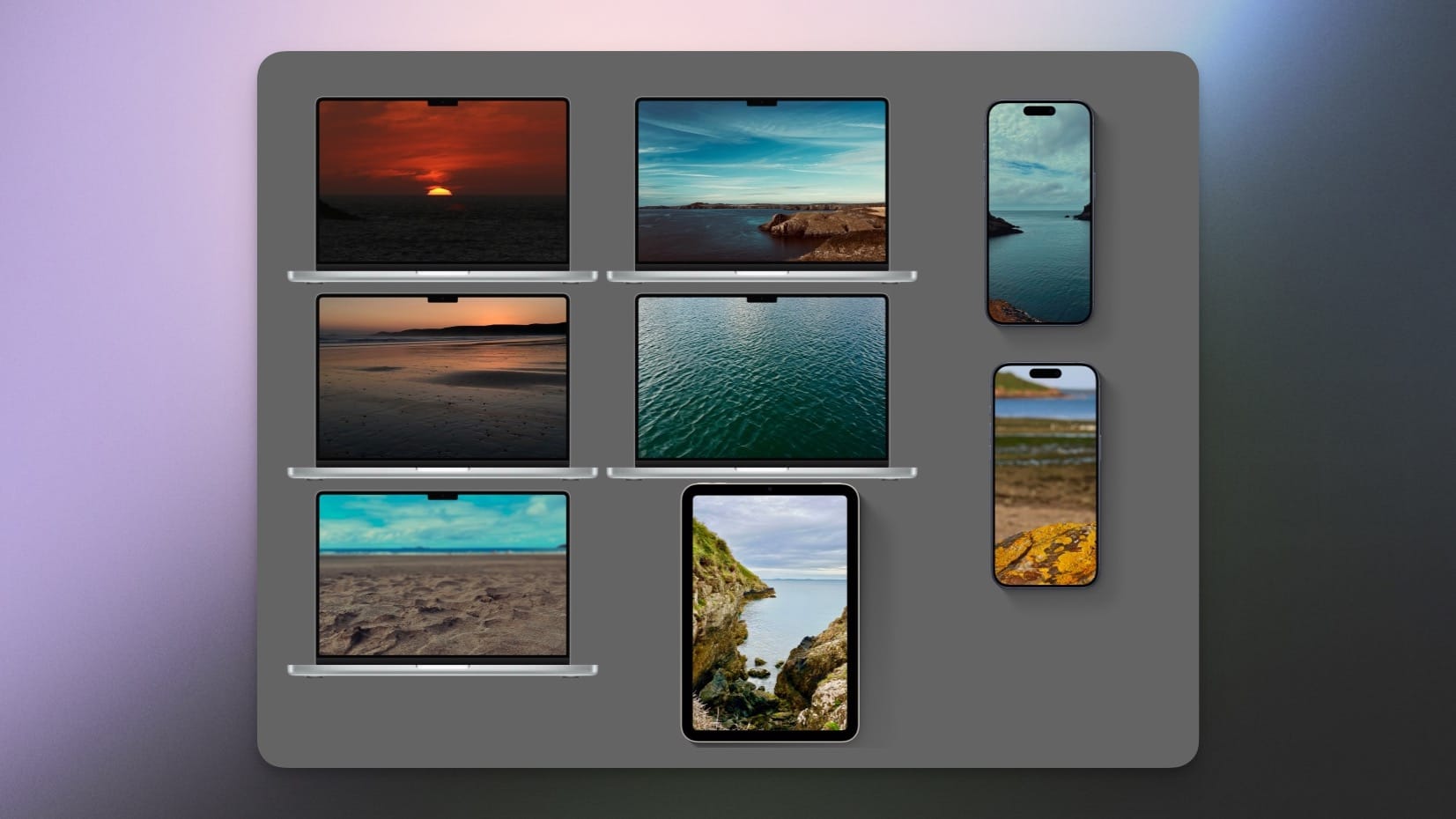Click the notch on the sunset MacBook
The image size is (1456, 819).
tap(442, 103)
